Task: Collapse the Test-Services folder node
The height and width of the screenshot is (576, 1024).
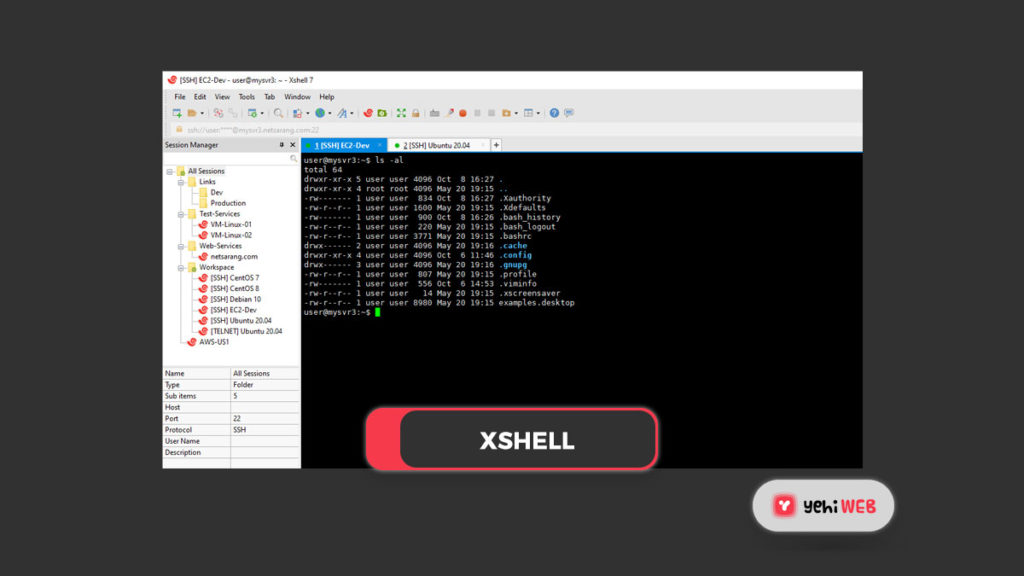Action: [x=181, y=214]
